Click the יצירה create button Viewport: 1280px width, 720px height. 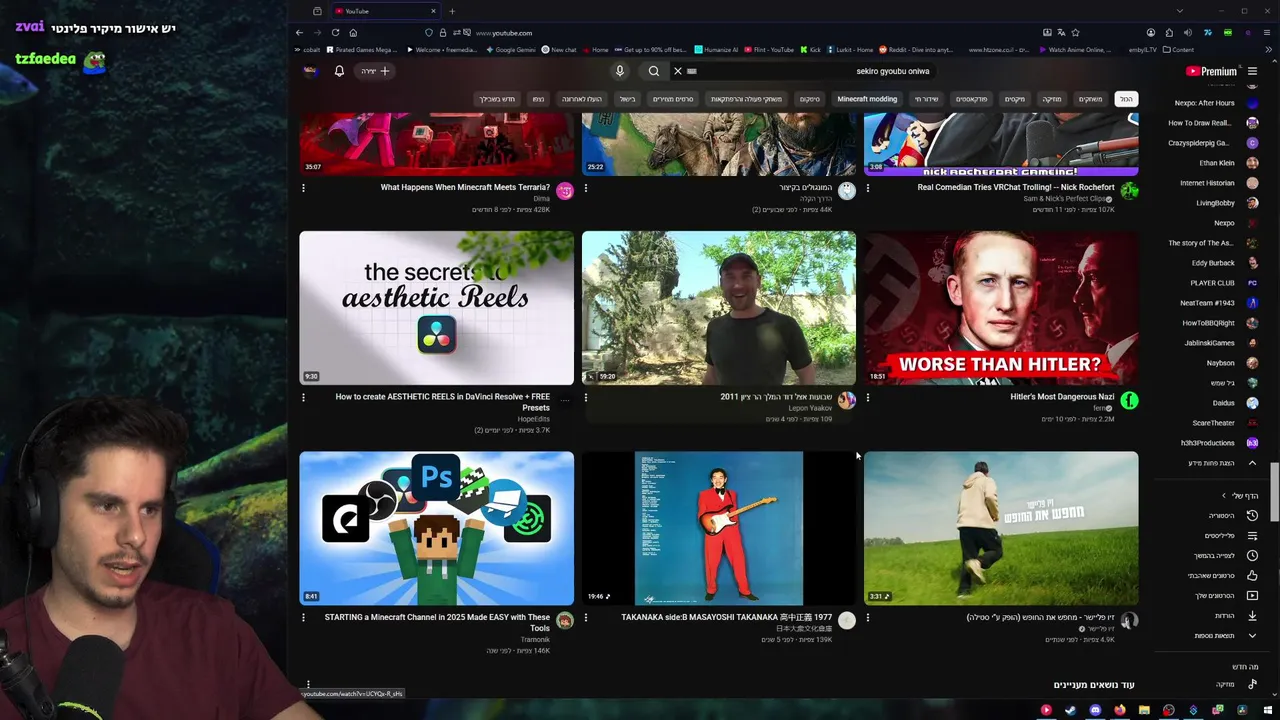(x=376, y=71)
